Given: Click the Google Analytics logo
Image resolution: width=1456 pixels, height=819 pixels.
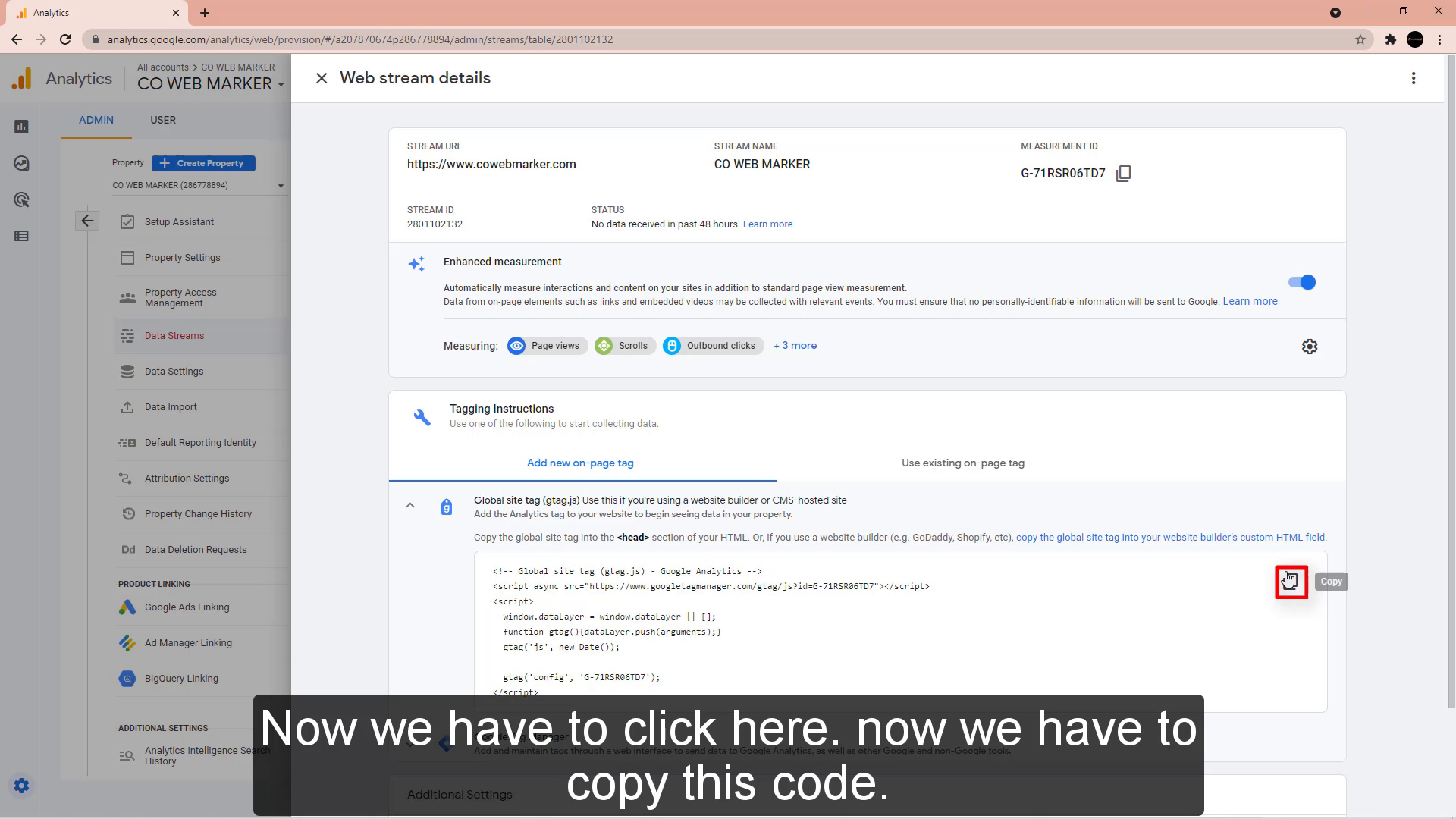Looking at the screenshot, I should pyautogui.click(x=22, y=78).
